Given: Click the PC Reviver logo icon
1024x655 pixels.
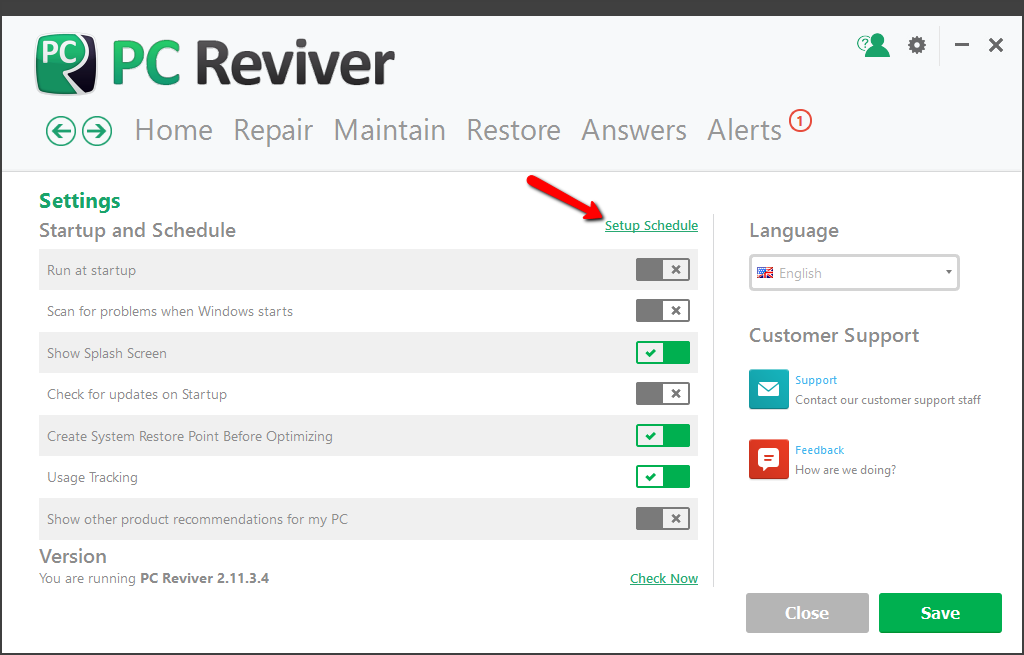Looking at the screenshot, I should pos(66,64).
